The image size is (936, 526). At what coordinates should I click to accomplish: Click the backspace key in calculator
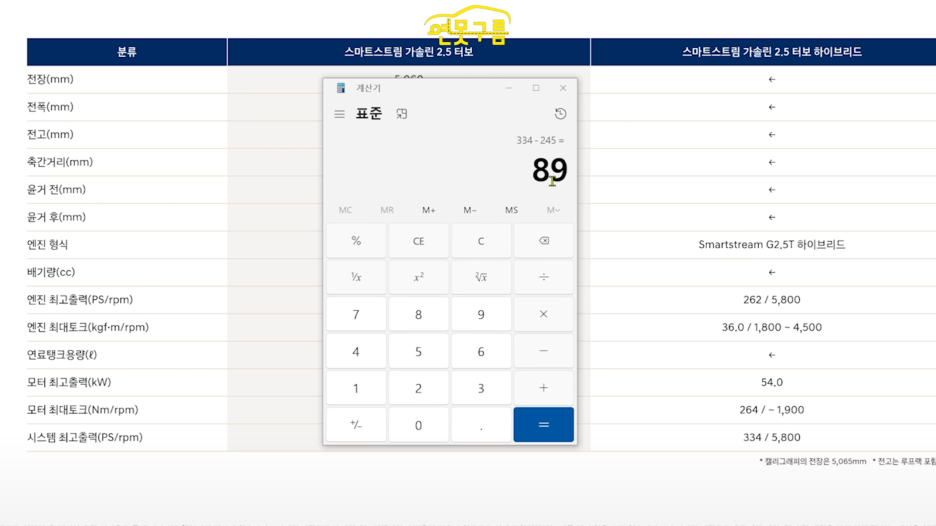point(543,241)
